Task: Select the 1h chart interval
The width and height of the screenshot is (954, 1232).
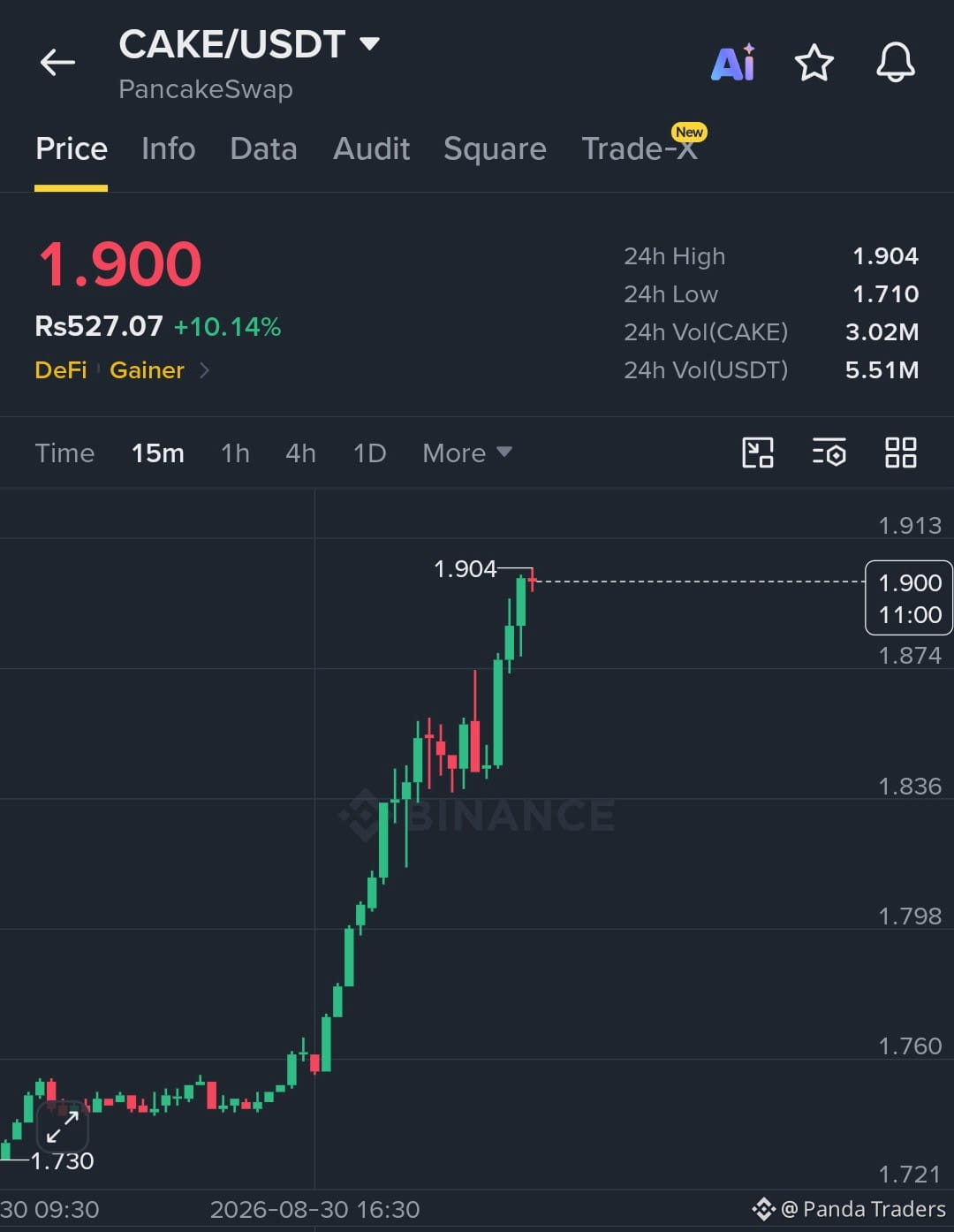Action: (x=235, y=453)
